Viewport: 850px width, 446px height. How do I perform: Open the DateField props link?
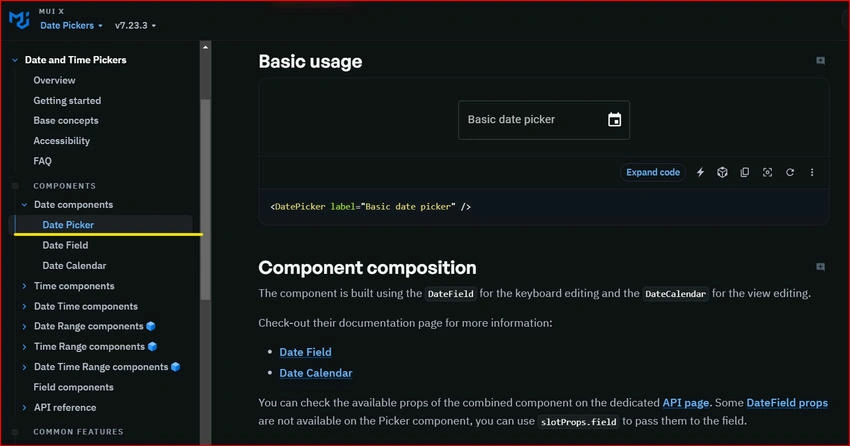787,403
